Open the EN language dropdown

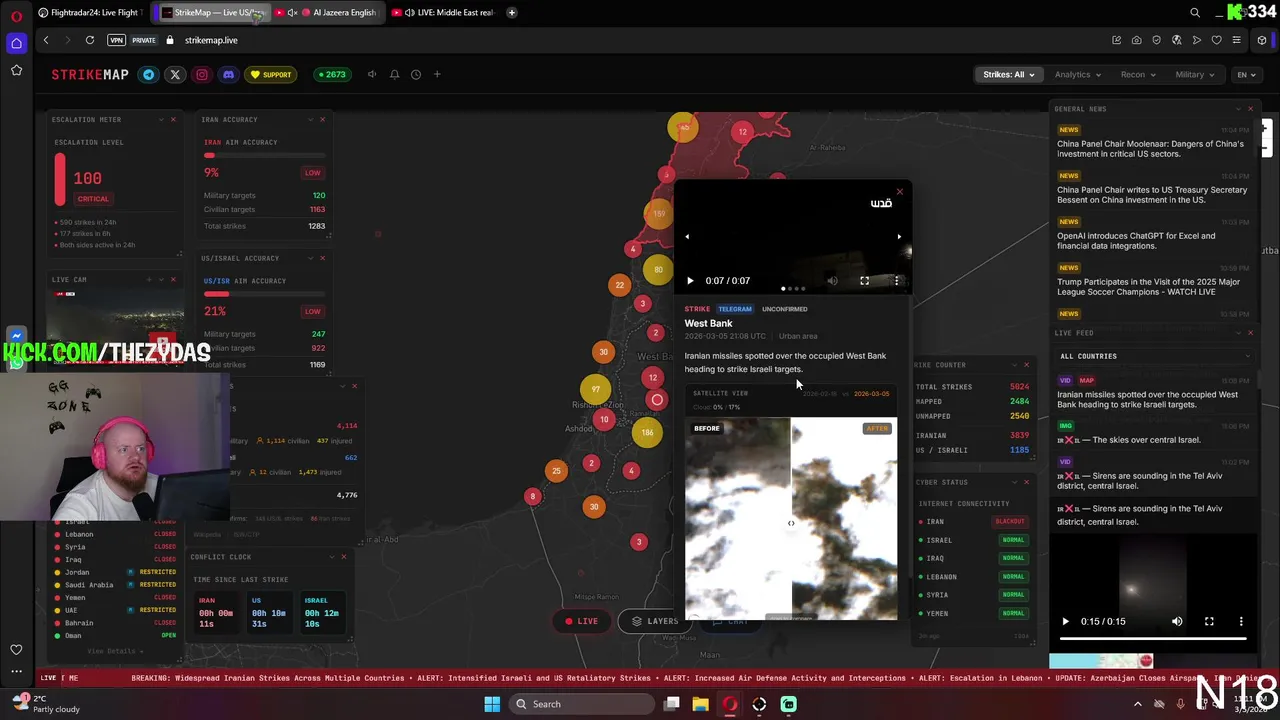tap(1246, 74)
